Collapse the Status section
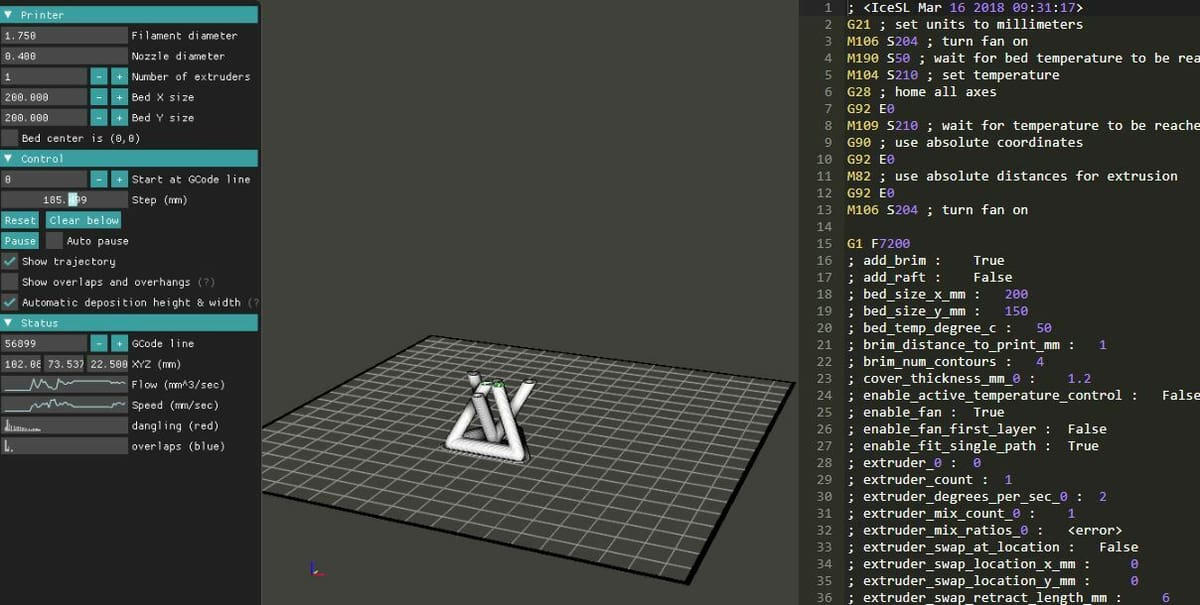The height and width of the screenshot is (605, 1200). click(x=9, y=323)
